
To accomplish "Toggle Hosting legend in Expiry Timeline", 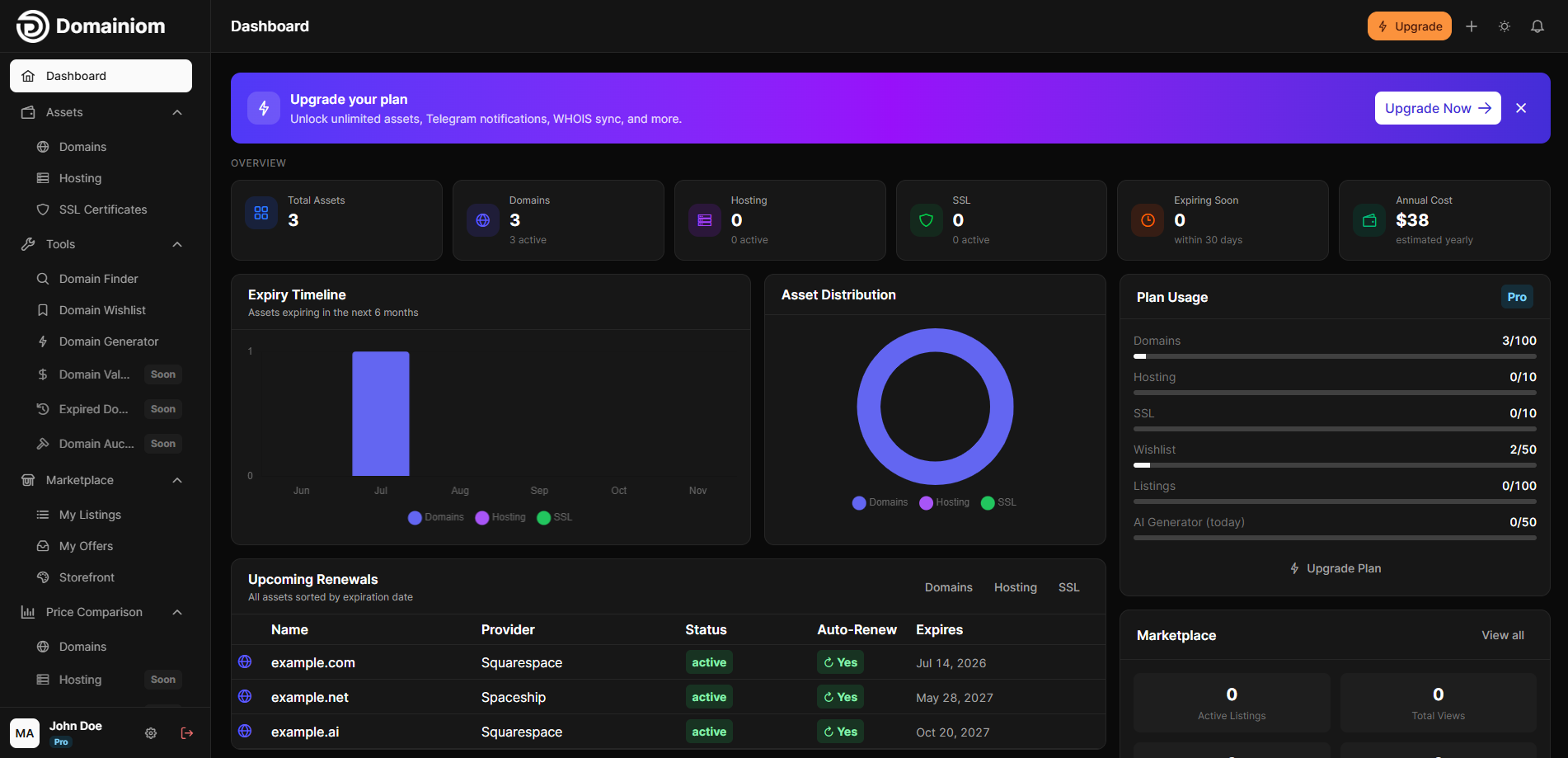I will (x=500, y=517).
